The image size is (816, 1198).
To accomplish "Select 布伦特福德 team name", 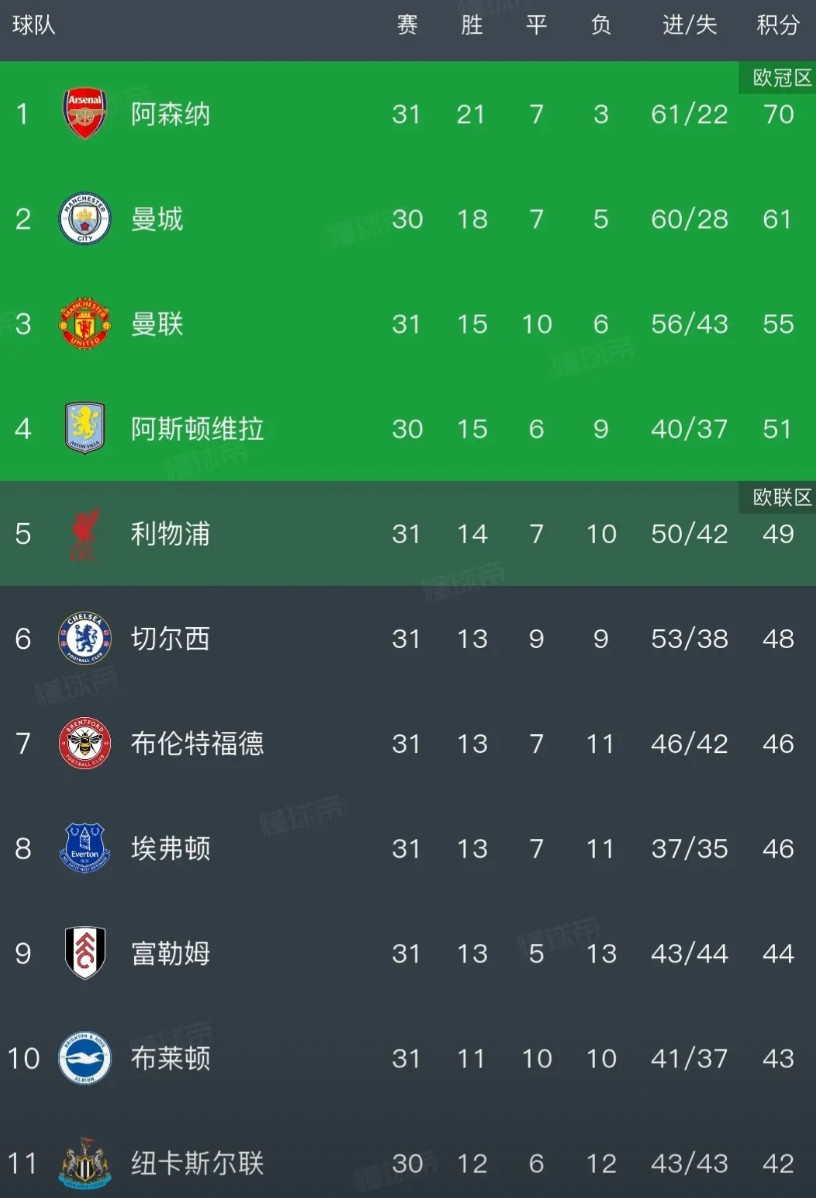I will click(x=197, y=744).
